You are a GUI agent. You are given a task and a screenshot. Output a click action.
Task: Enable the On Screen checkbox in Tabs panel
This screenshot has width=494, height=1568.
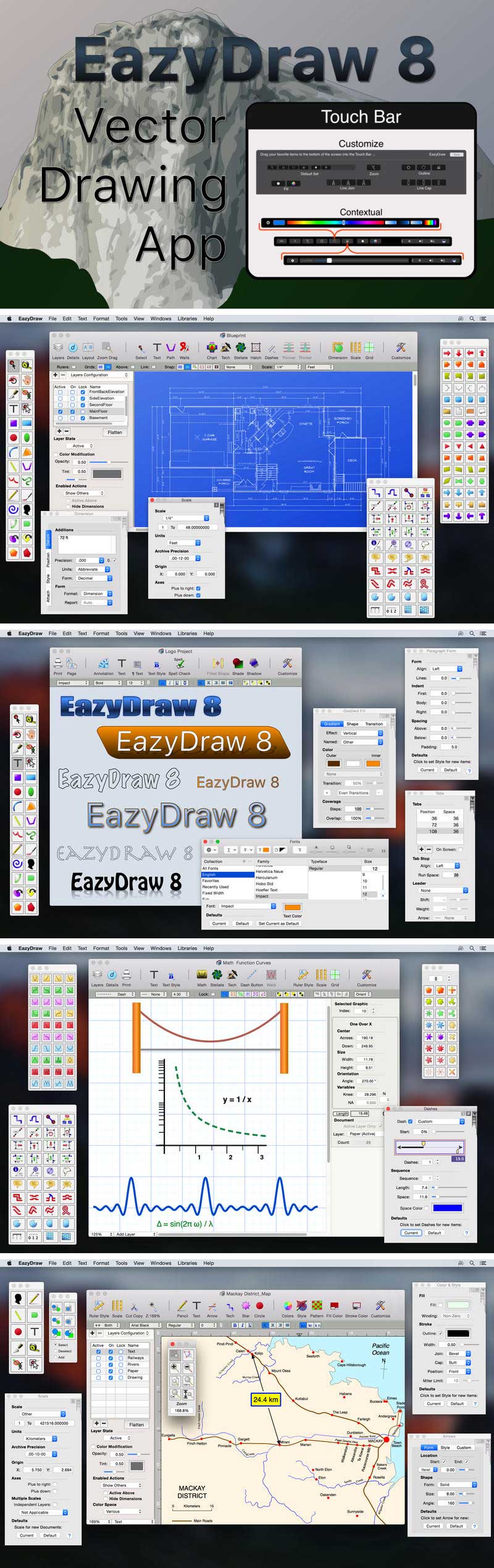[461, 849]
